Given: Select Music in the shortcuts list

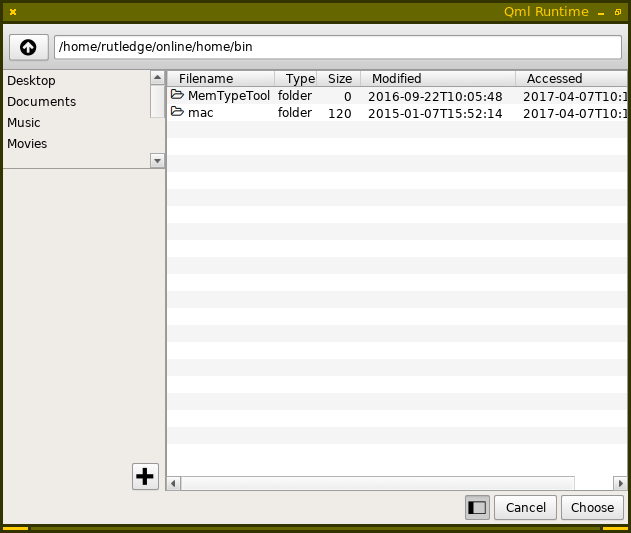Looking at the screenshot, I should (x=24, y=122).
